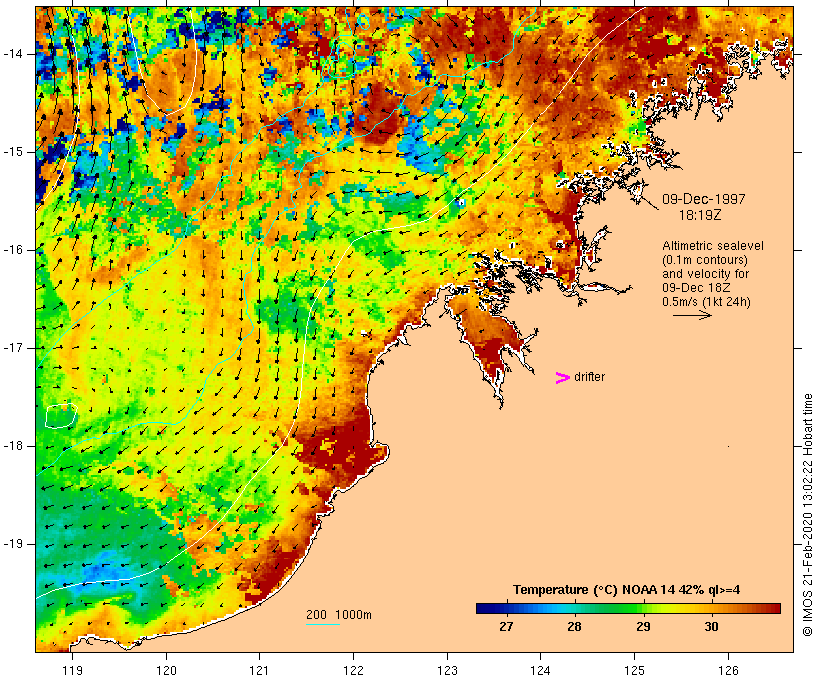The width and height of the screenshot is (820, 680).
Task: Click the latitude axis label '-17'
Action: (x=13, y=348)
